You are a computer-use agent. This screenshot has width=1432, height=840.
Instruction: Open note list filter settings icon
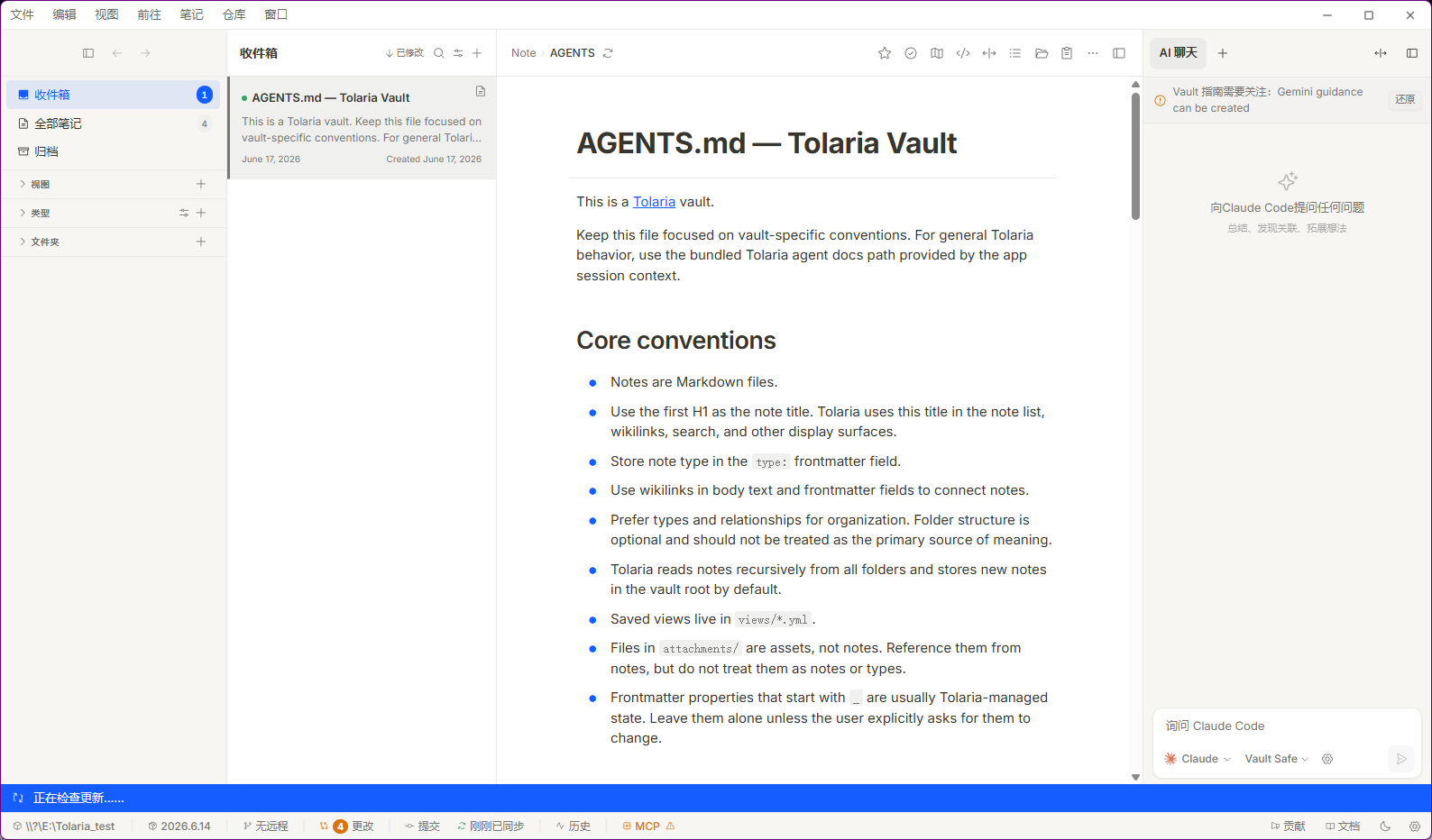[x=458, y=53]
